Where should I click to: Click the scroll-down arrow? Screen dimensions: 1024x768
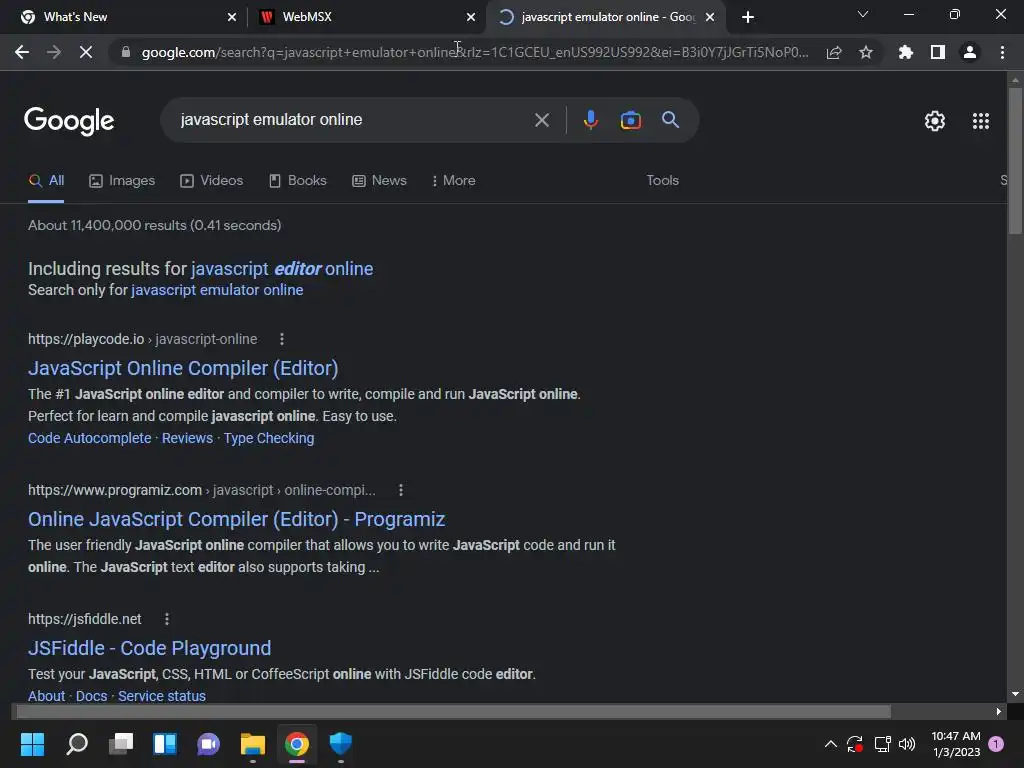point(1015,694)
